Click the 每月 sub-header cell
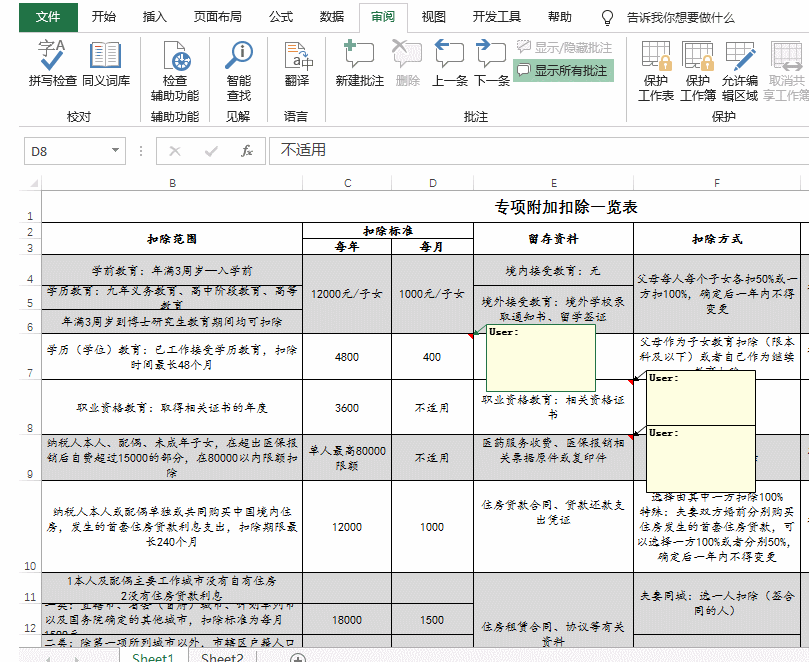Image resolution: width=809 pixels, height=662 pixels. click(432, 247)
